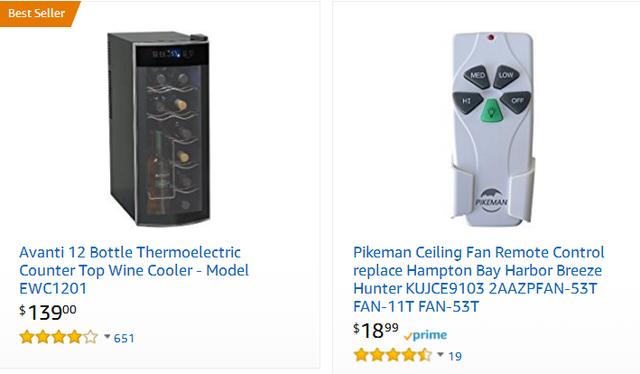Click the MED button on the remote image

pyautogui.click(x=477, y=76)
